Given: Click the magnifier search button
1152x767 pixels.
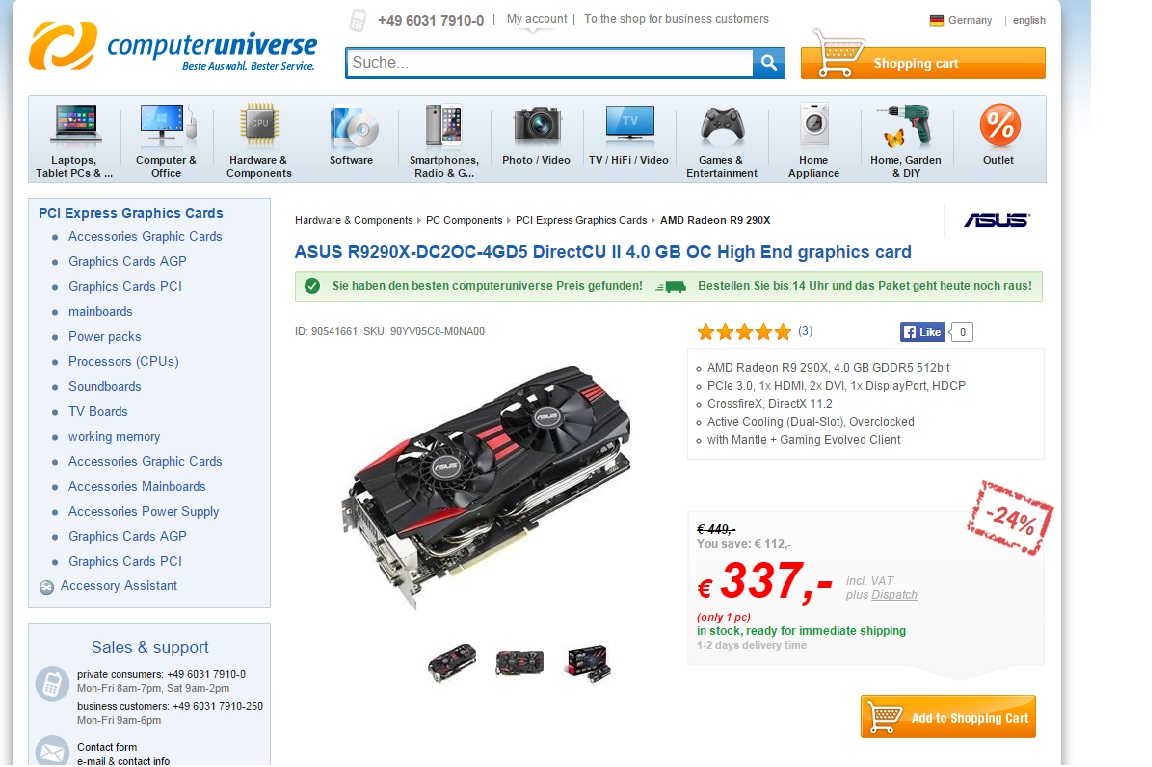Looking at the screenshot, I should (768, 63).
